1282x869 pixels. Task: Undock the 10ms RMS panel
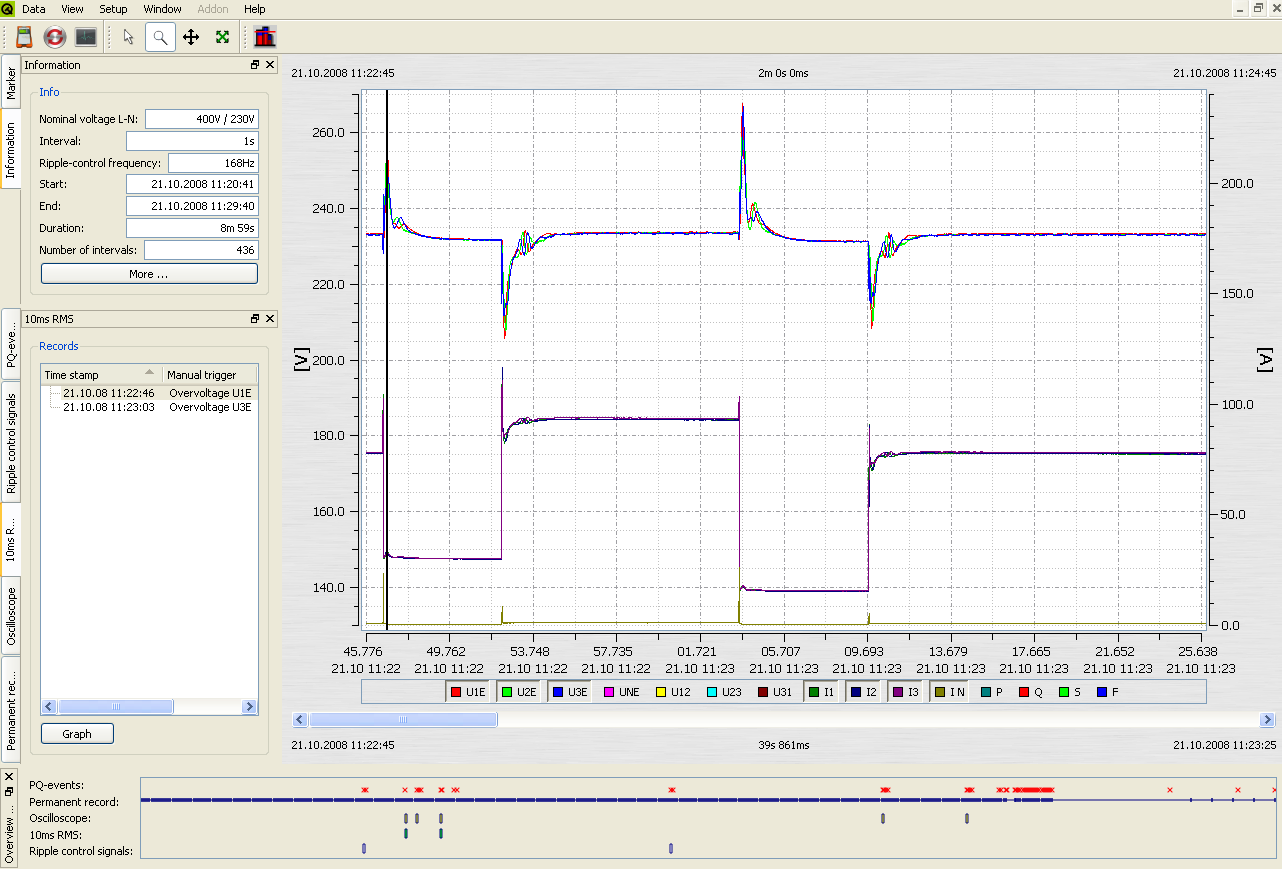point(255,319)
